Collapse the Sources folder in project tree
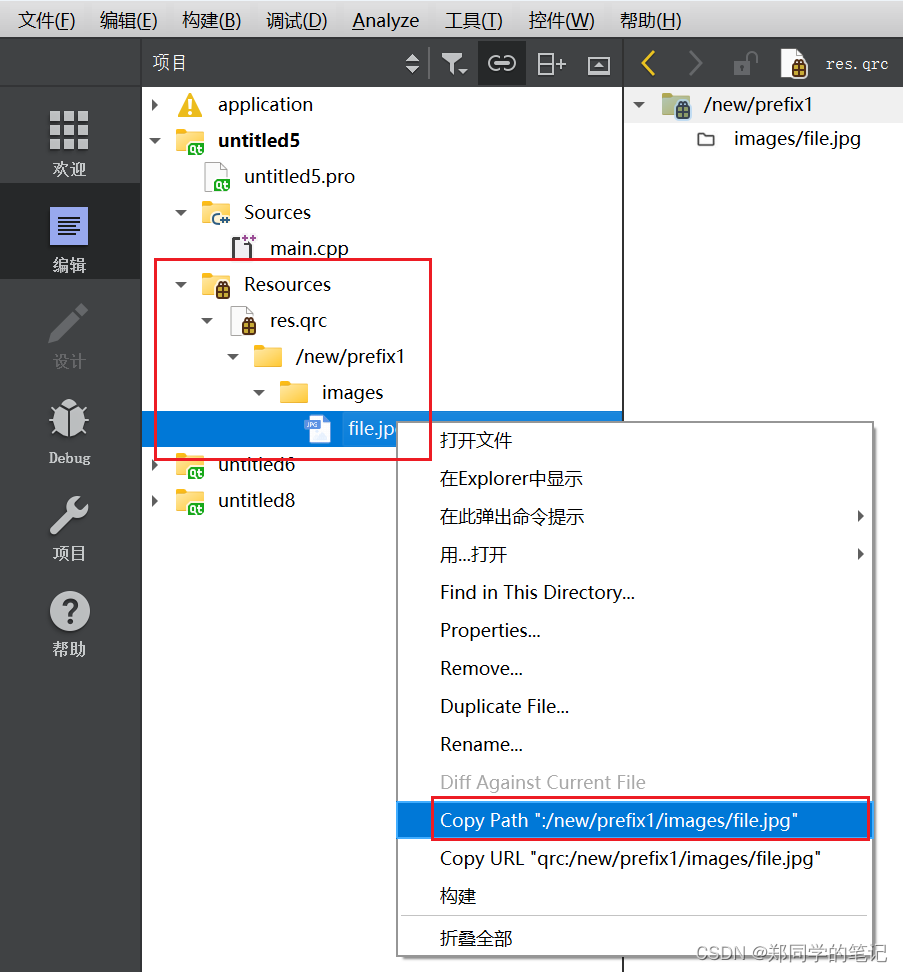This screenshot has width=903, height=972. 183,212
